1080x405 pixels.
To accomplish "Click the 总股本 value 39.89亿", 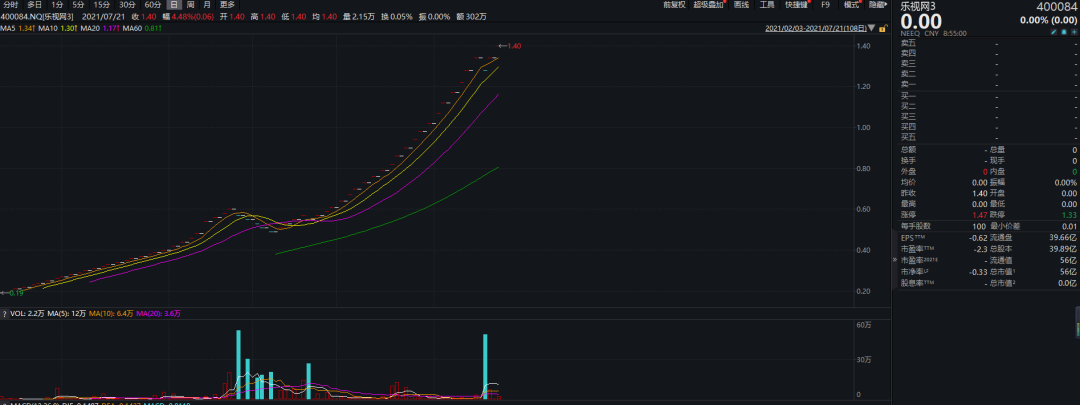I will point(1064,248).
